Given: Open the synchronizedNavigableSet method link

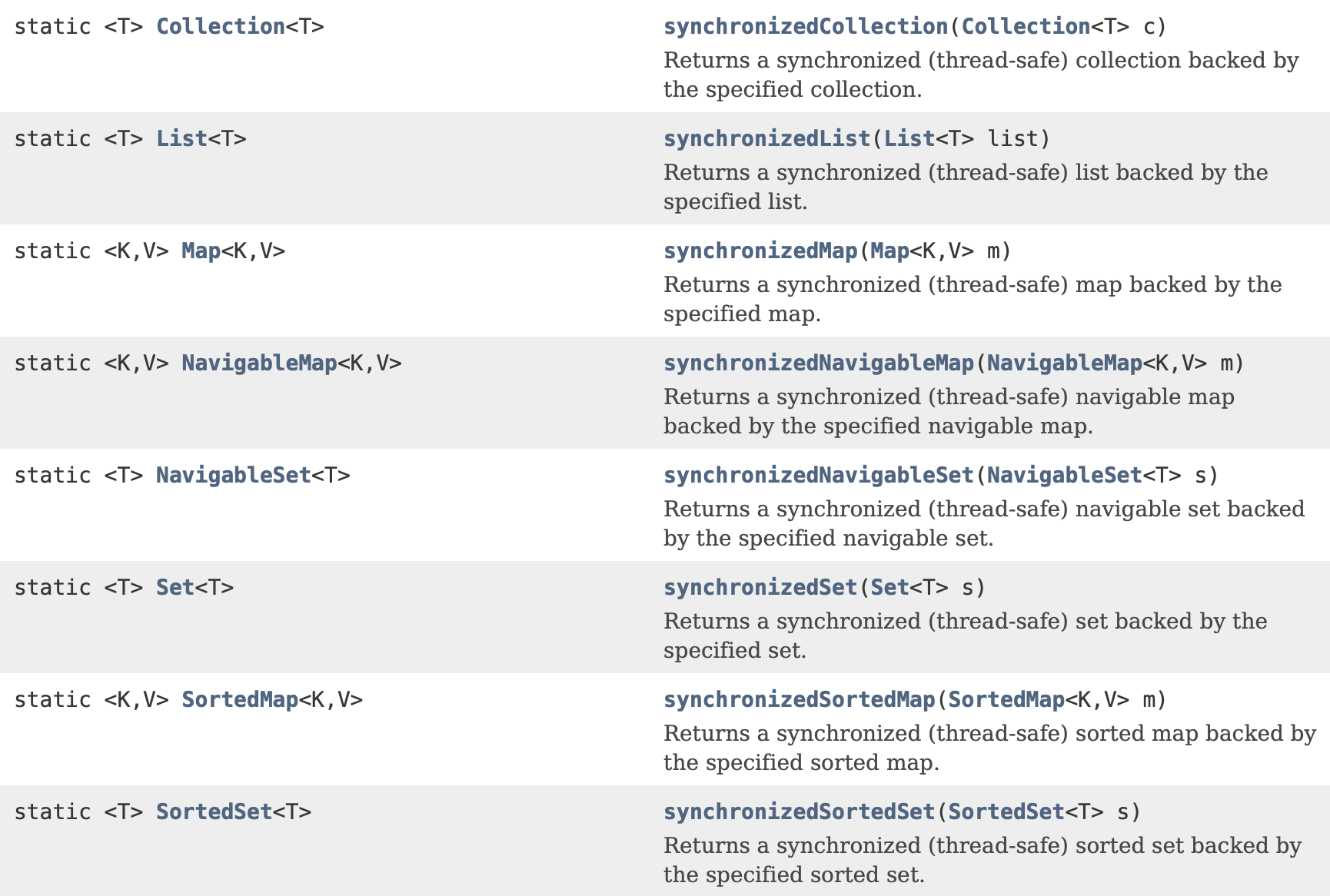Looking at the screenshot, I should pos(819,475).
